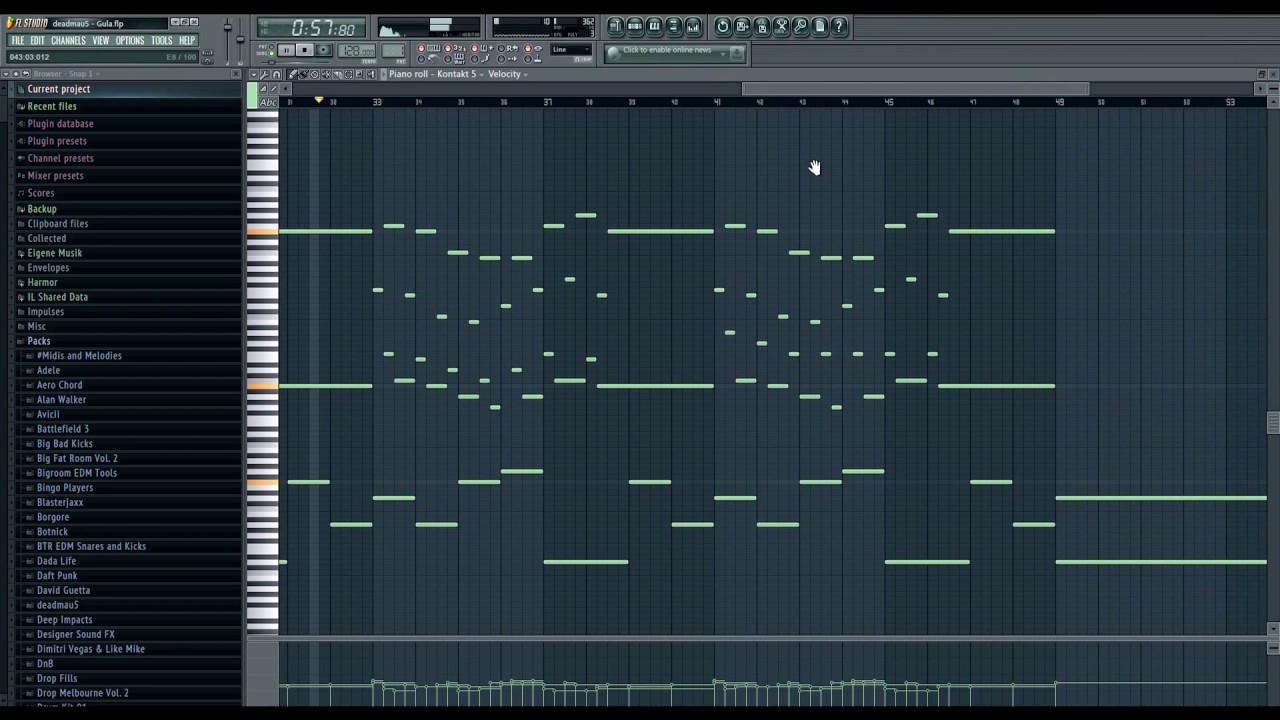Select the Paint brush tool in piano roll
Image resolution: width=1280 pixels, height=720 pixels.
pos(303,74)
